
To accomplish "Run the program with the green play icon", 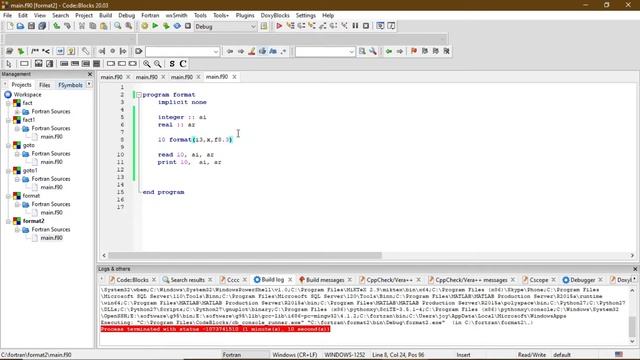I will tap(155, 26).
